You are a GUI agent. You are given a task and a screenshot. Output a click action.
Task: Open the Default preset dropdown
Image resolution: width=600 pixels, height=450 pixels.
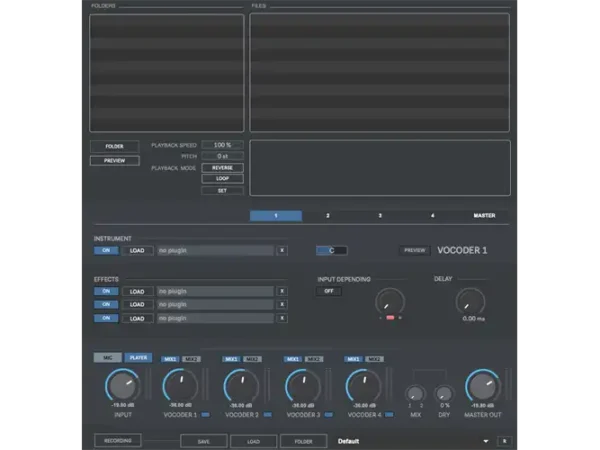tap(414, 441)
